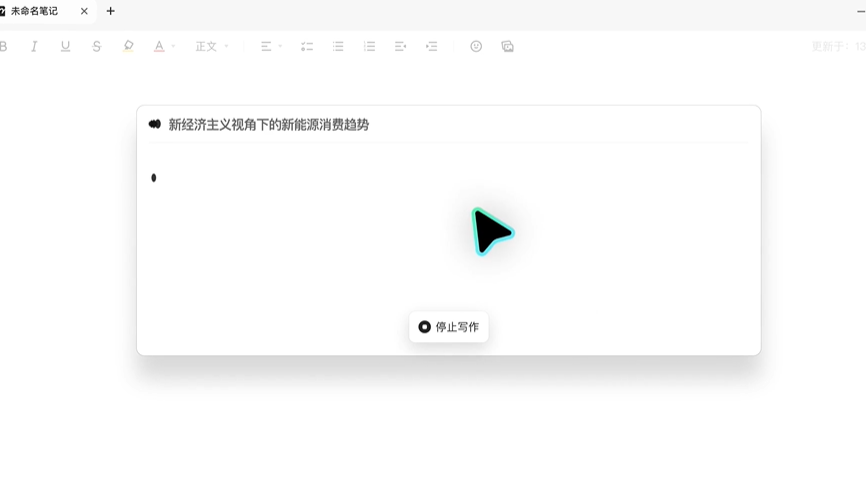
Task: Close the 未命名笔记 tab
Action: click(x=84, y=11)
